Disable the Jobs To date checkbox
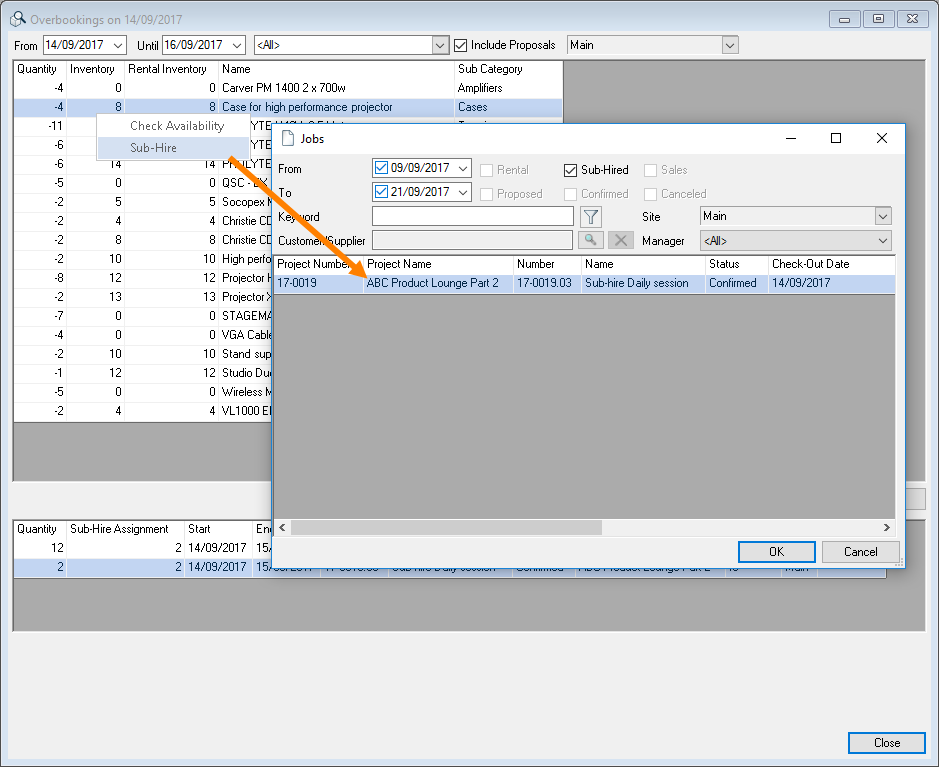 [x=381, y=192]
